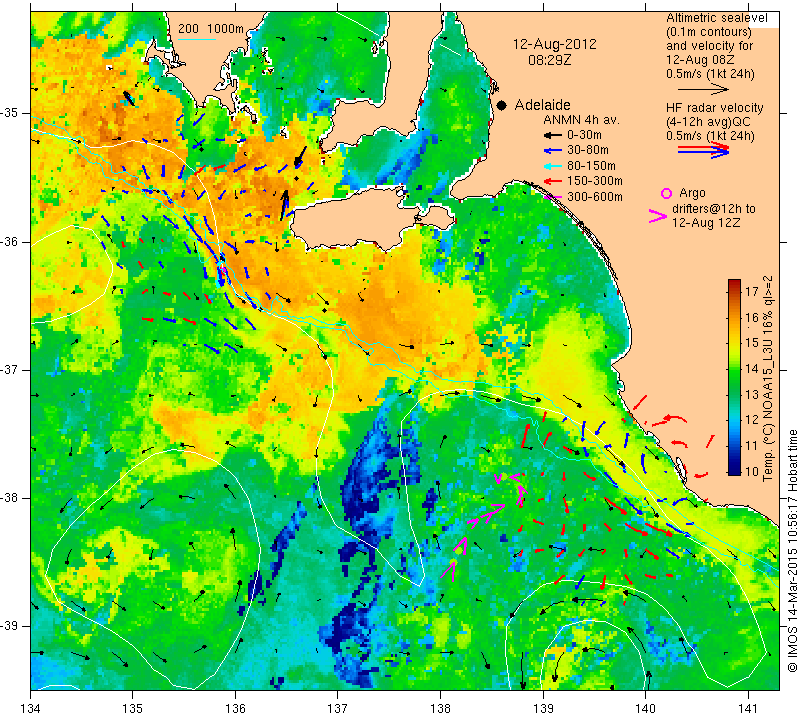
Task: Click the red-blue HF radar velocity arrow
Action: tap(704, 150)
